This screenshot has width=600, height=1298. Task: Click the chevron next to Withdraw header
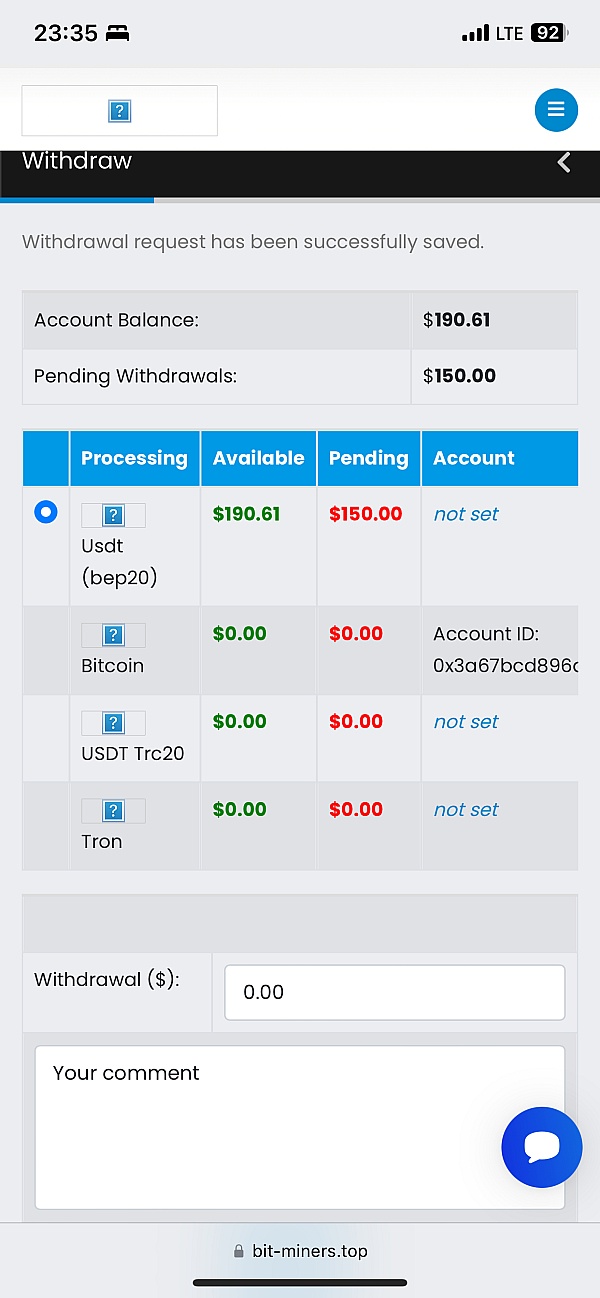[563, 161]
